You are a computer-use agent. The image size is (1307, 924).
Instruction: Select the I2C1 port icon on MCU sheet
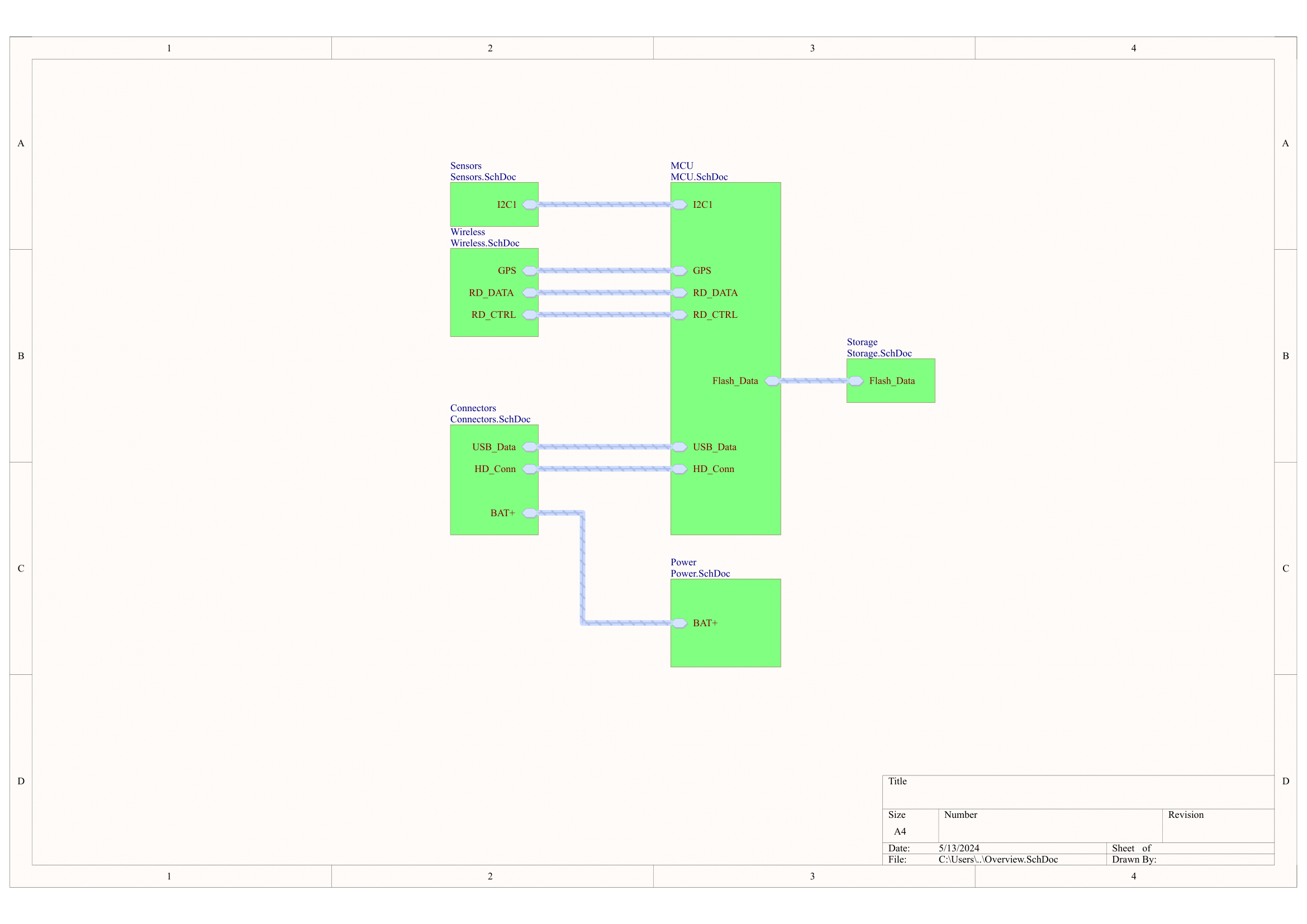(x=679, y=204)
